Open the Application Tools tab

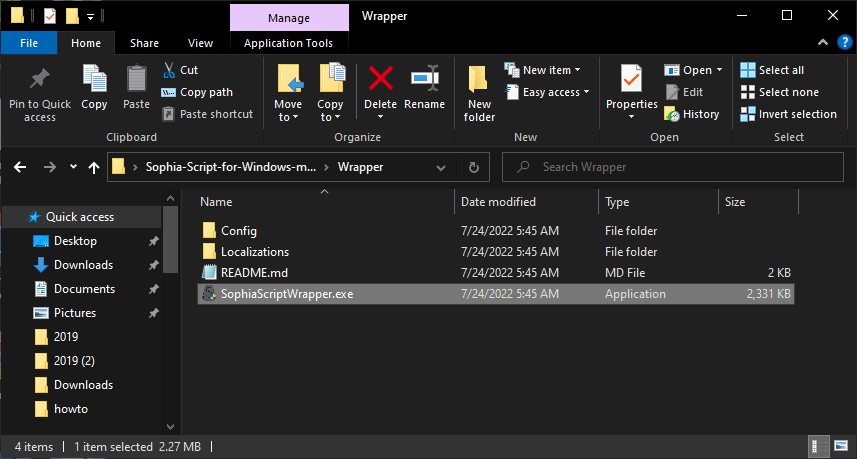tap(288, 43)
